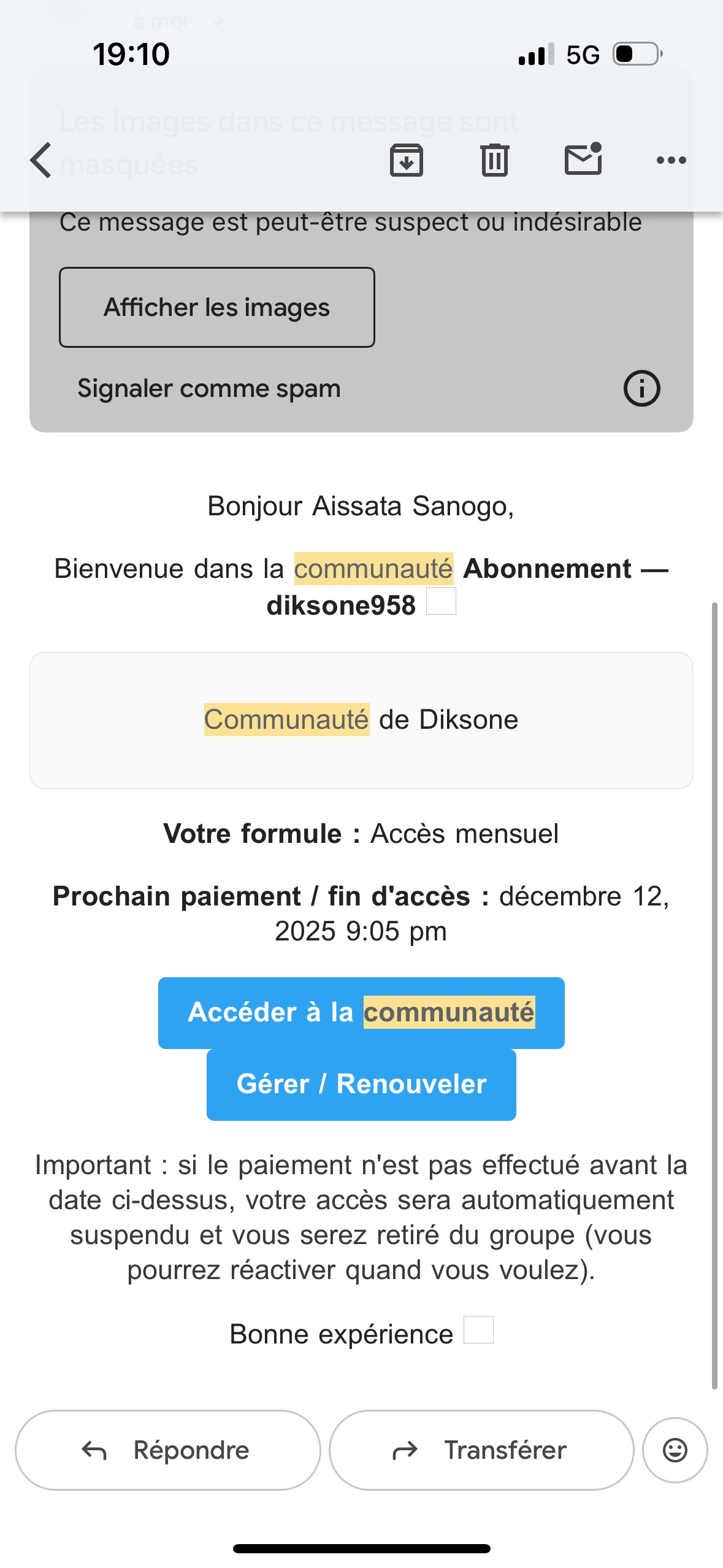This screenshot has height=1568, width=723.
Task: Open "Accéder à la communauté" button
Action: point(361,1012)
